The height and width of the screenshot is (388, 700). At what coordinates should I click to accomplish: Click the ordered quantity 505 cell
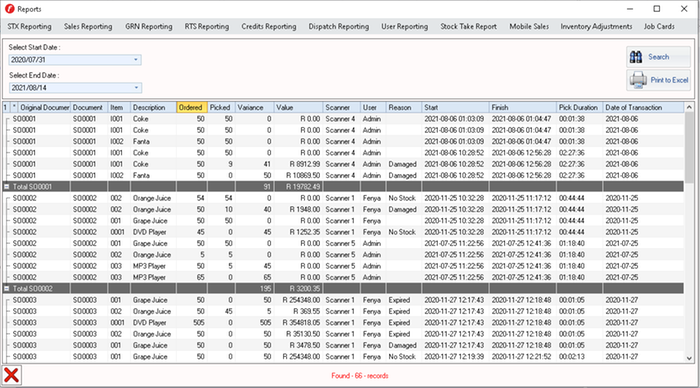point(192,322)
